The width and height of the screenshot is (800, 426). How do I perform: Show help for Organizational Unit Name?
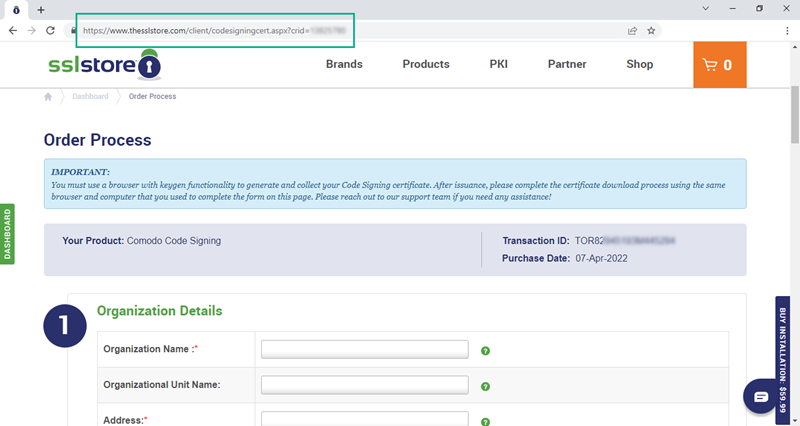pyautogui.click(x=485, y=386)
